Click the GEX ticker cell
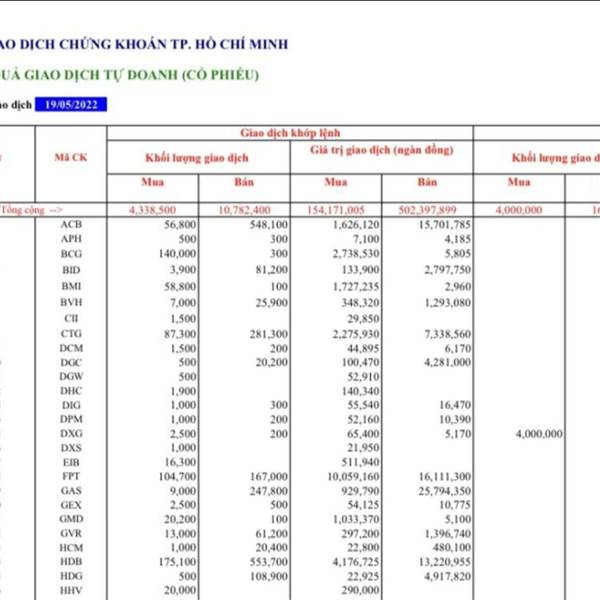 coord(71,505)
